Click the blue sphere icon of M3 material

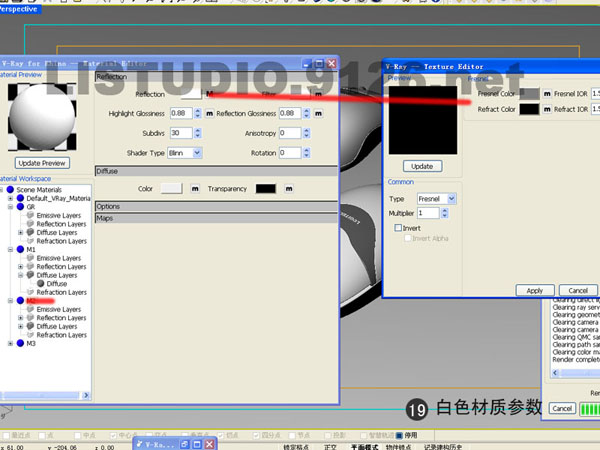pos(20,343)
